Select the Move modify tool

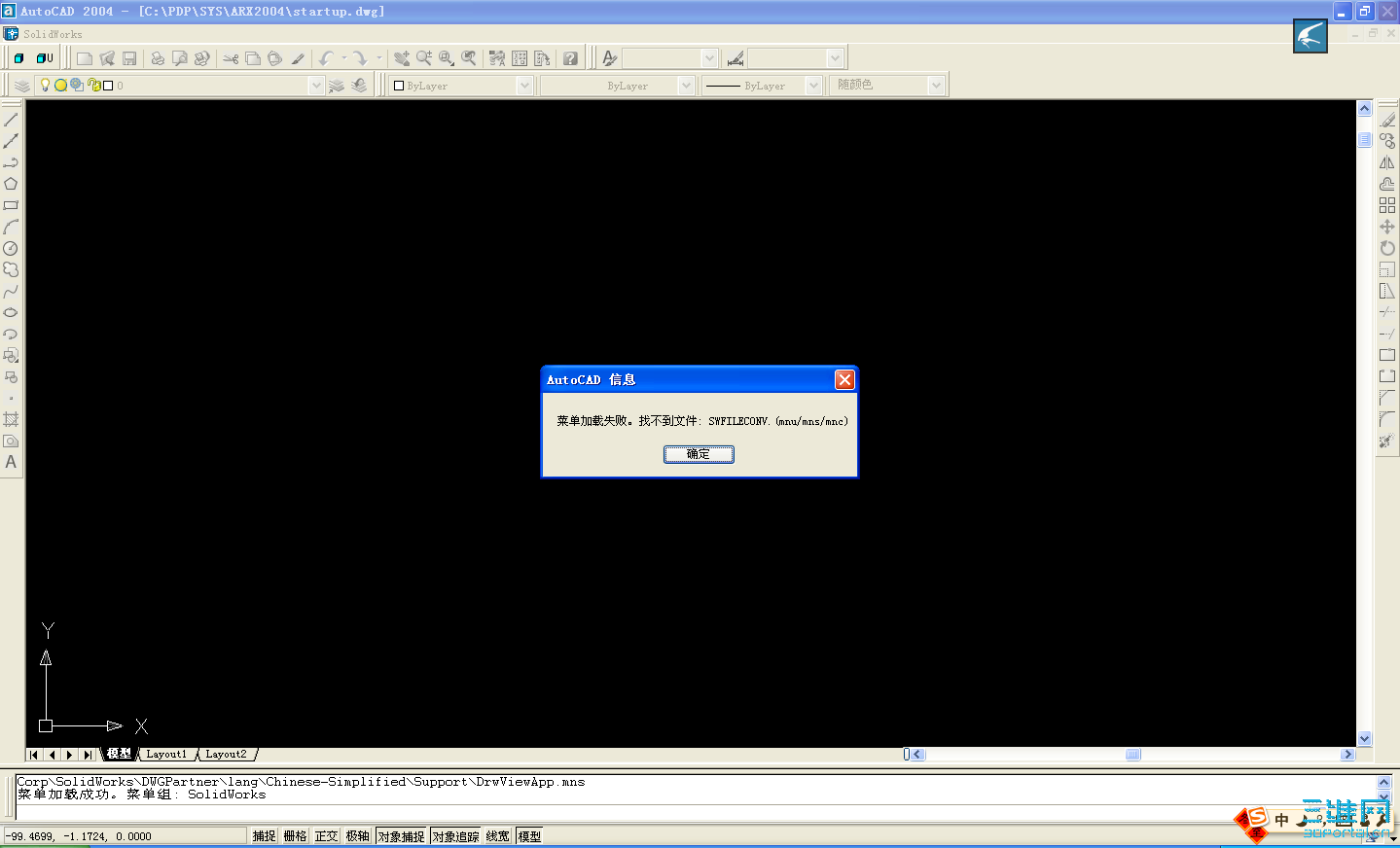1387,227
